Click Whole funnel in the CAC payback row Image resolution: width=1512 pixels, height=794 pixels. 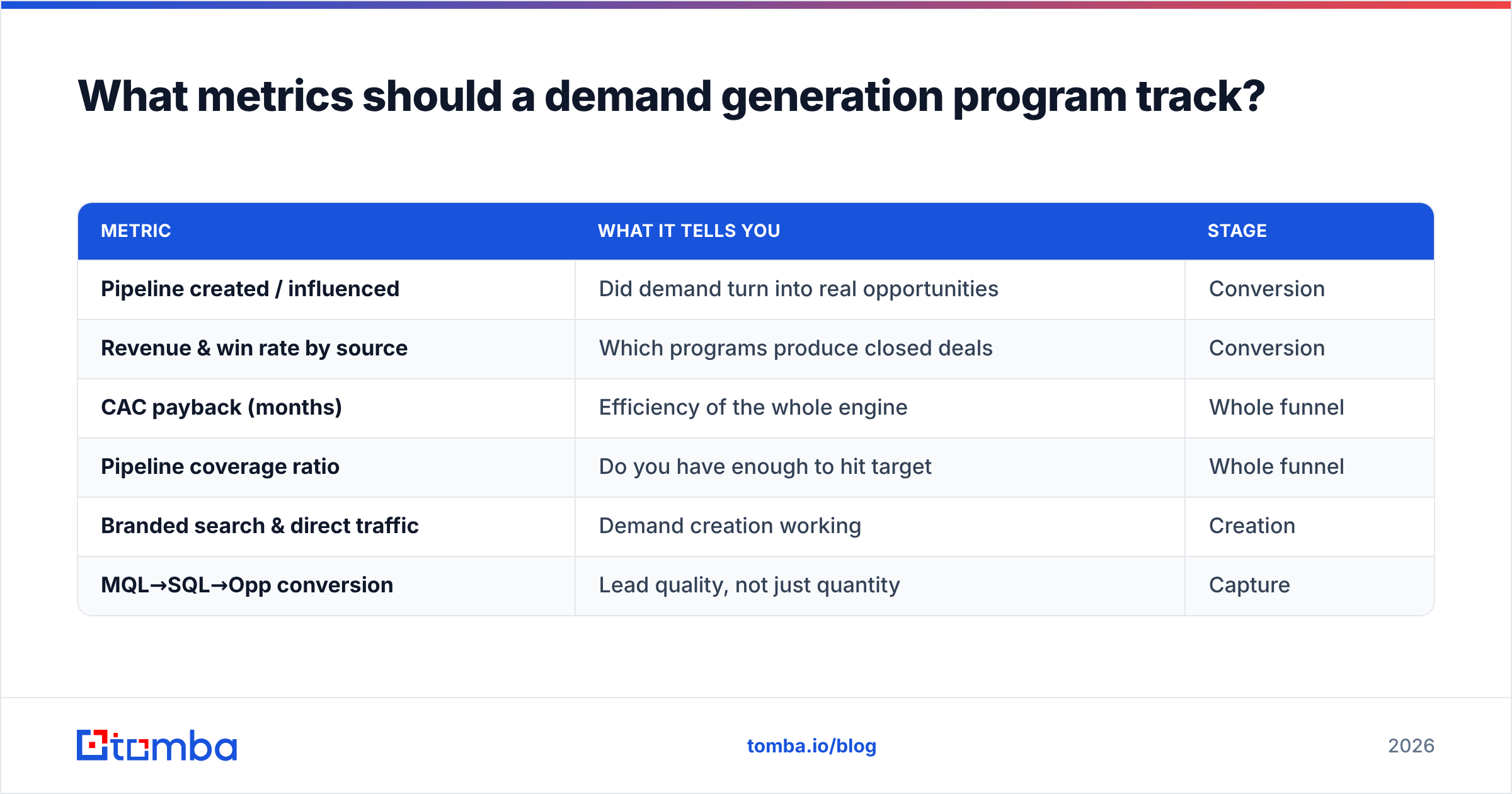(1276, 407)
